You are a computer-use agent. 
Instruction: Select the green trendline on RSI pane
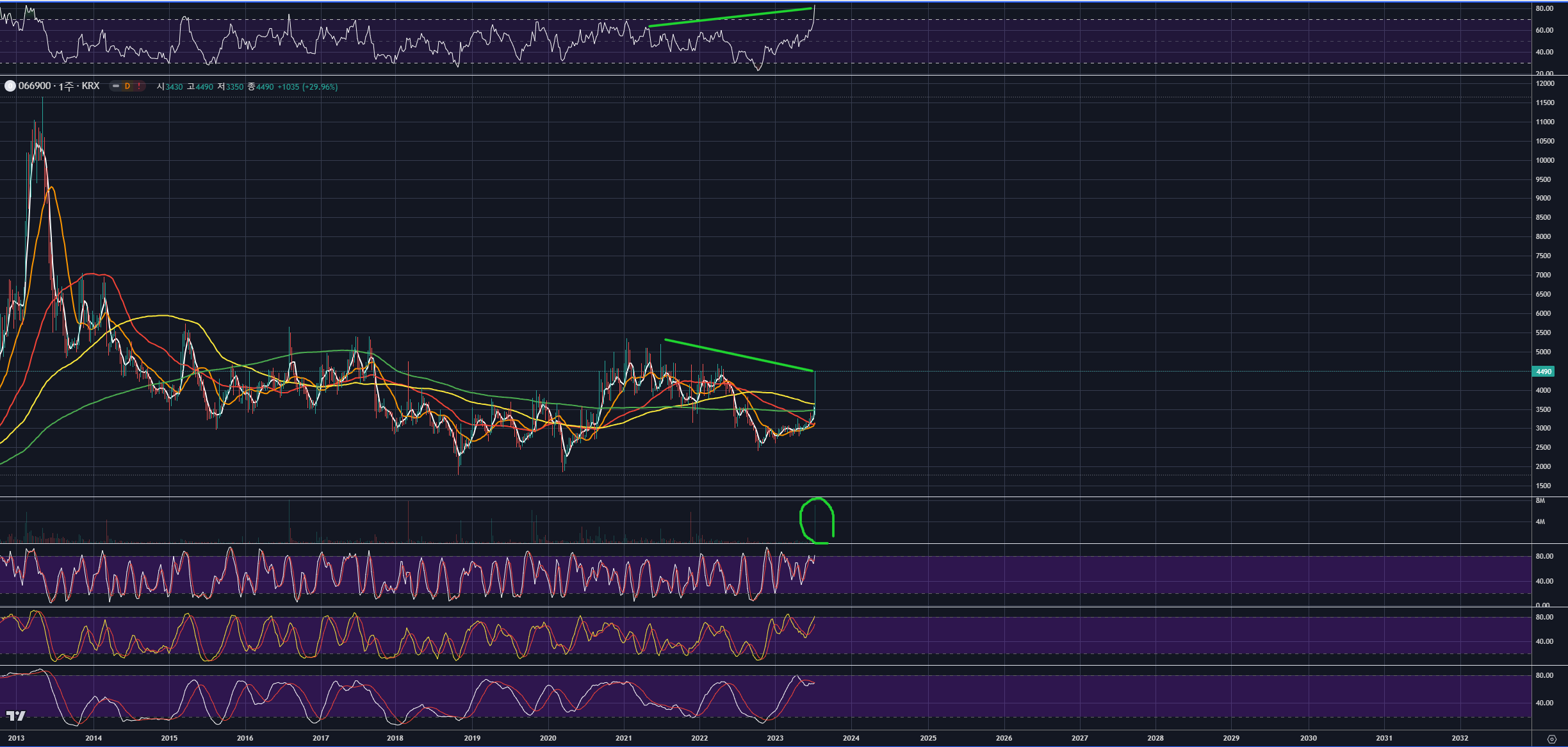[x=730, y=17]
